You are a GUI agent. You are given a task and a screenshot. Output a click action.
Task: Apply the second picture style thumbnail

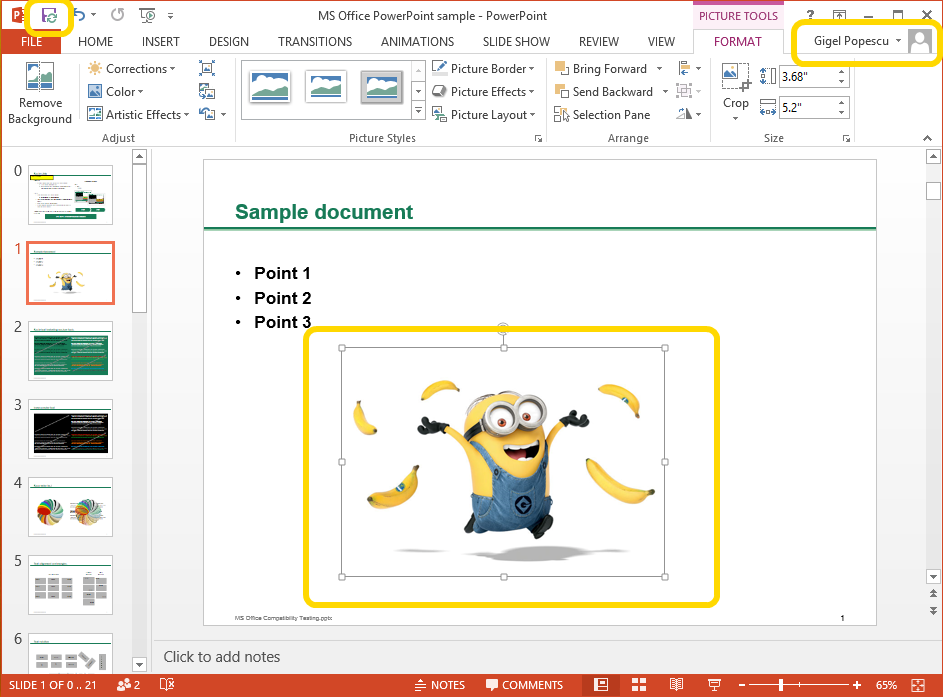tap(326, 87)
